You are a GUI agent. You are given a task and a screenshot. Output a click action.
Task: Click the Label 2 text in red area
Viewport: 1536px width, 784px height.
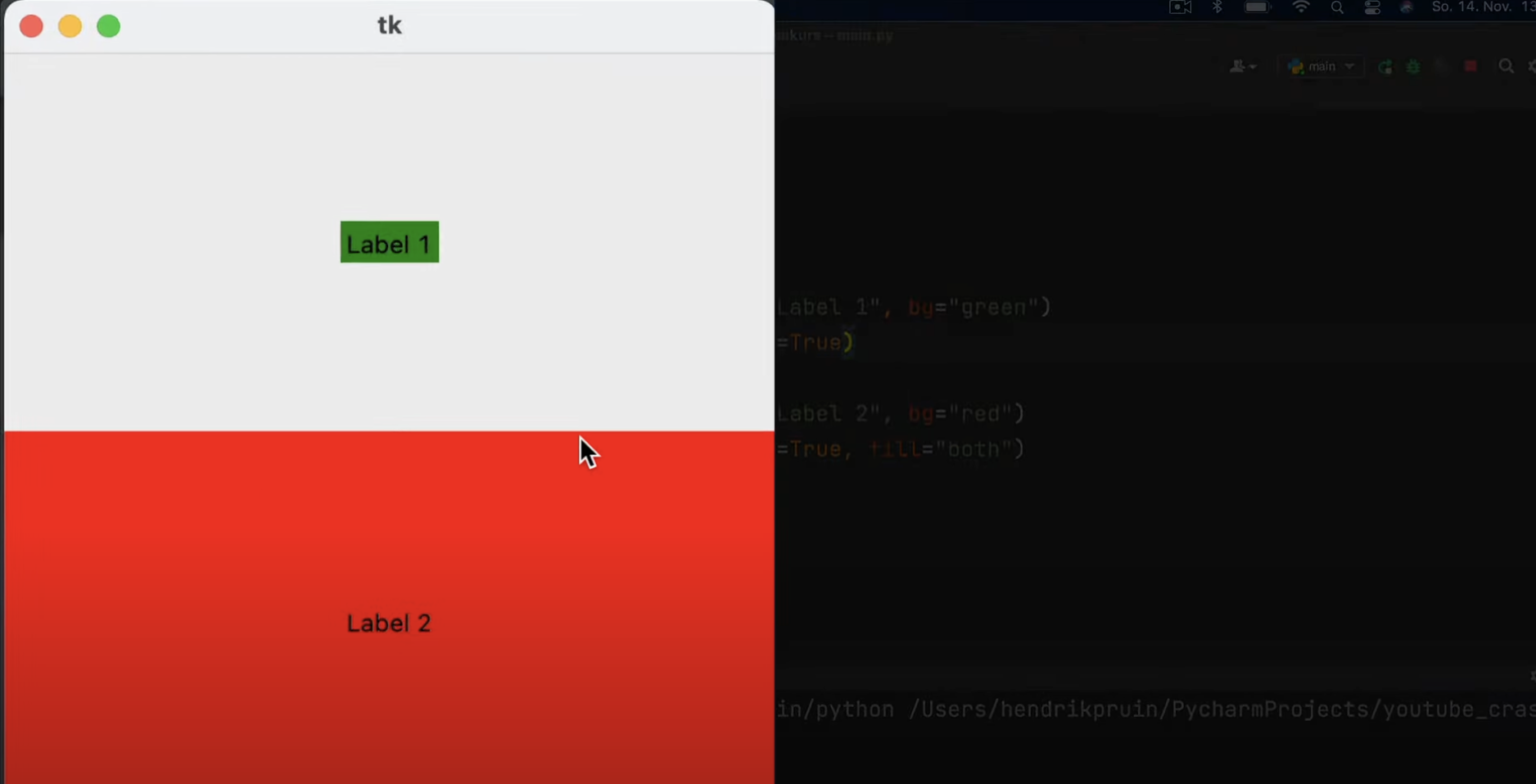(389, 623)
